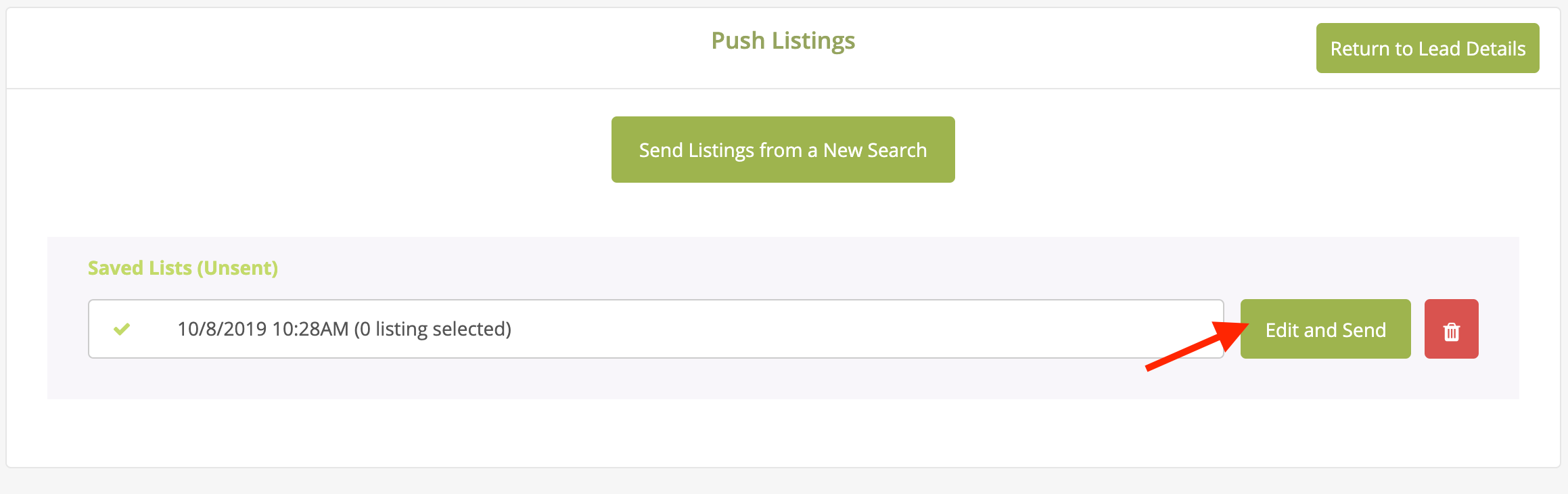Go back using the Lead Details button

(x=1427, y=49)
